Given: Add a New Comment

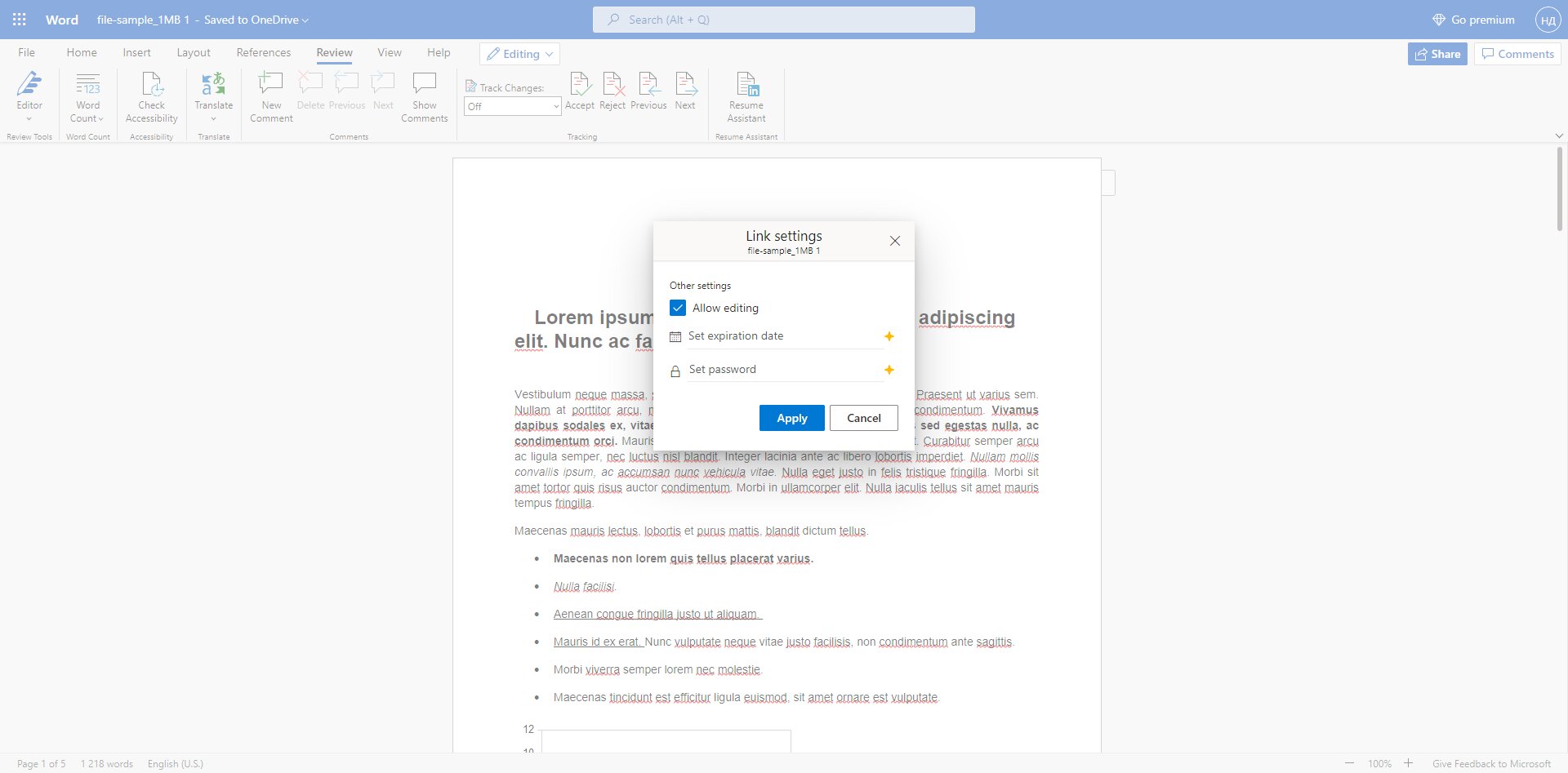Looking at the screenshot, I should point(271,96).
